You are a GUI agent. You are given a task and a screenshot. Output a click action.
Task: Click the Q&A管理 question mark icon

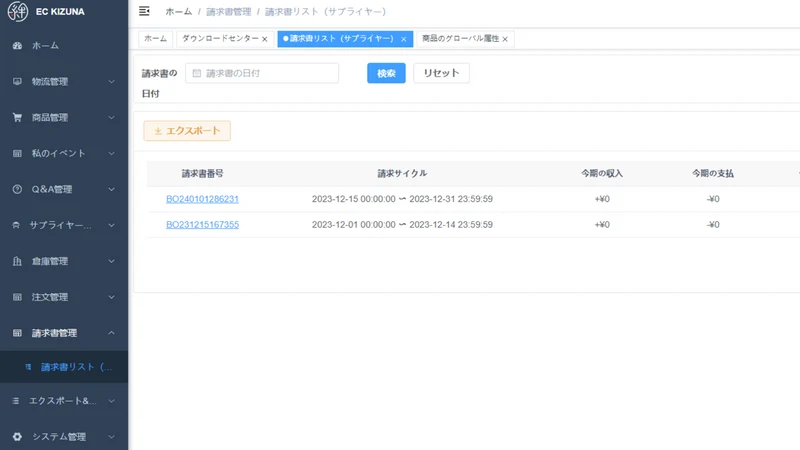tap(17, 189)
